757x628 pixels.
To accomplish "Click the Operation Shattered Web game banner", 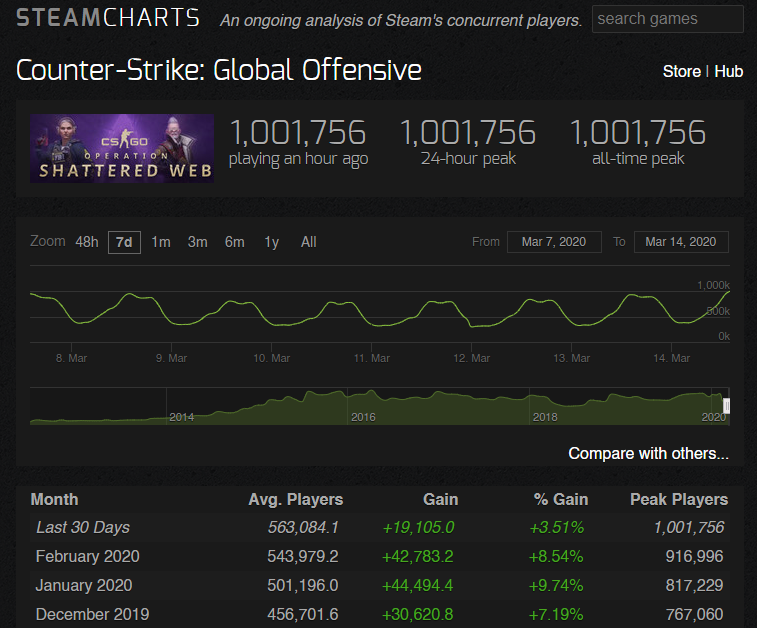I will [x=122, y=148].
